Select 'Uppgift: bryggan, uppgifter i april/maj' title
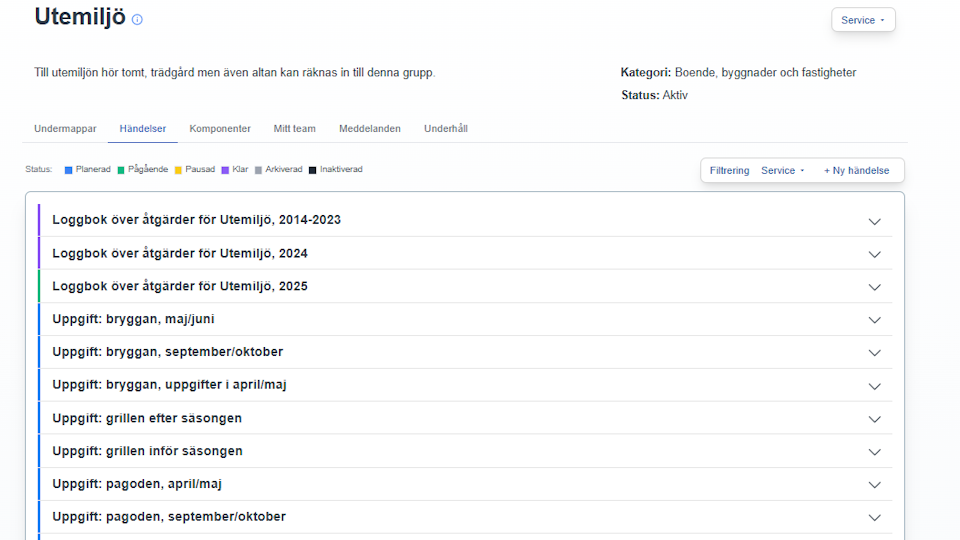 coord(170,385)
